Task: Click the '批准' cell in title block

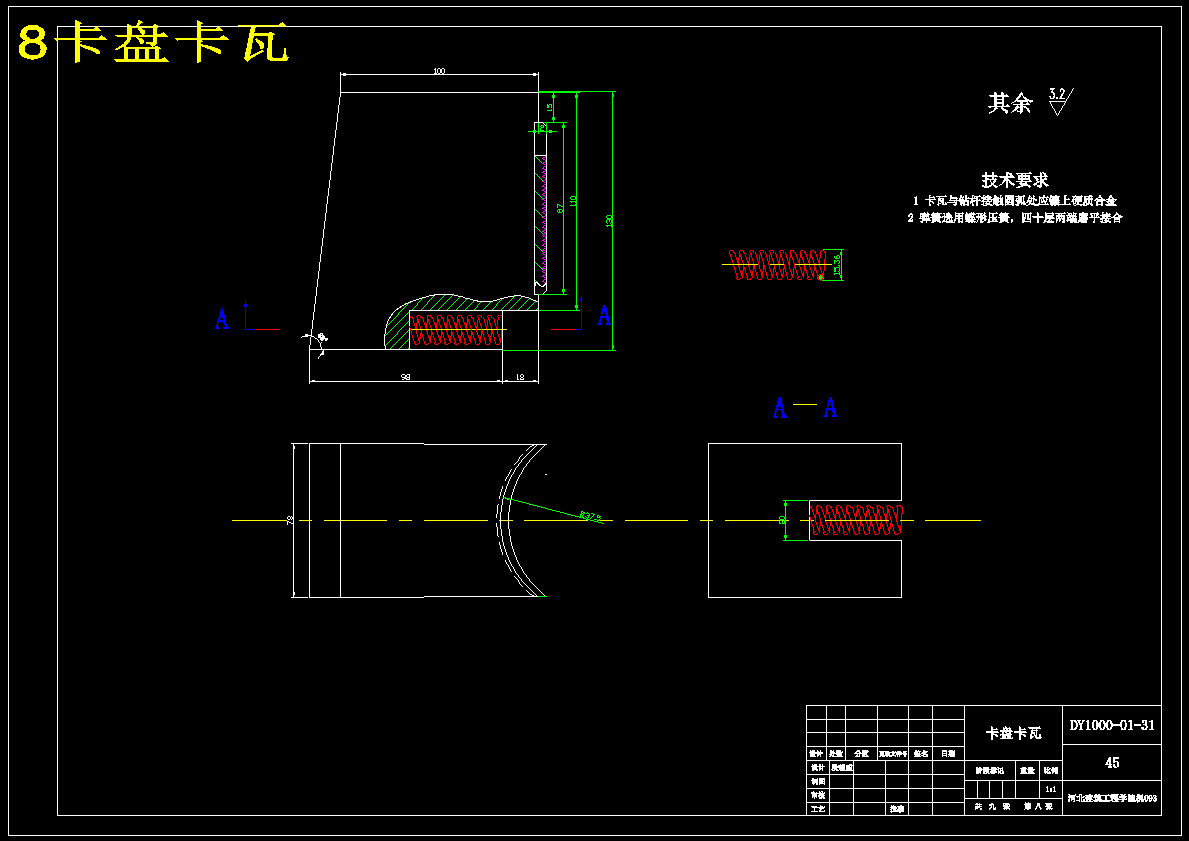Action: tap(897, 809)
